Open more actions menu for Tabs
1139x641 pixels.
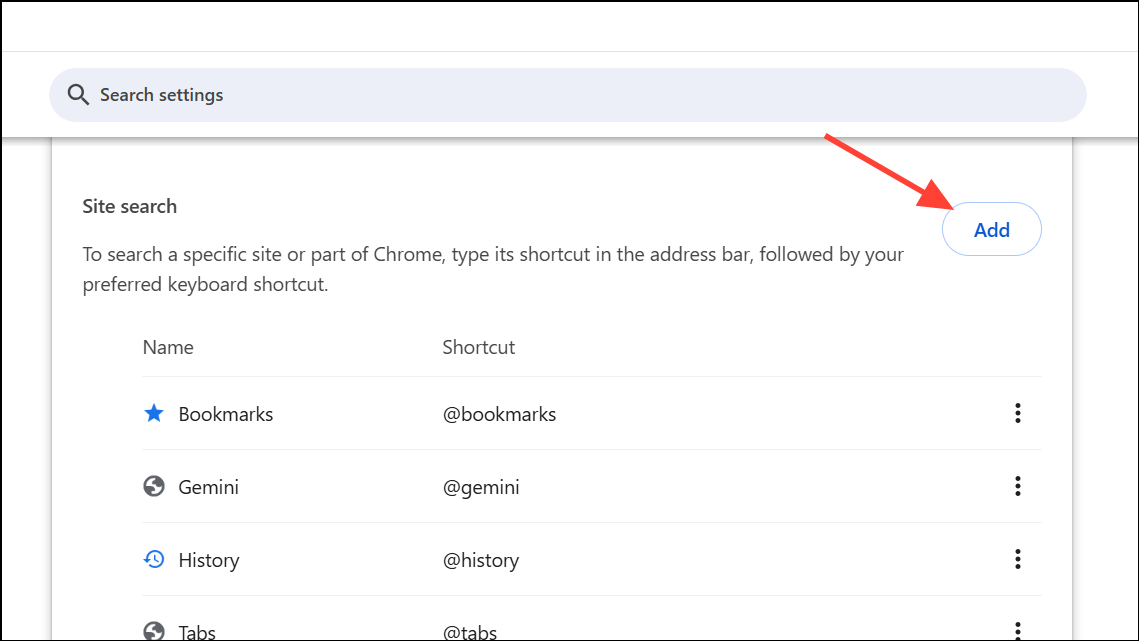1018,630
